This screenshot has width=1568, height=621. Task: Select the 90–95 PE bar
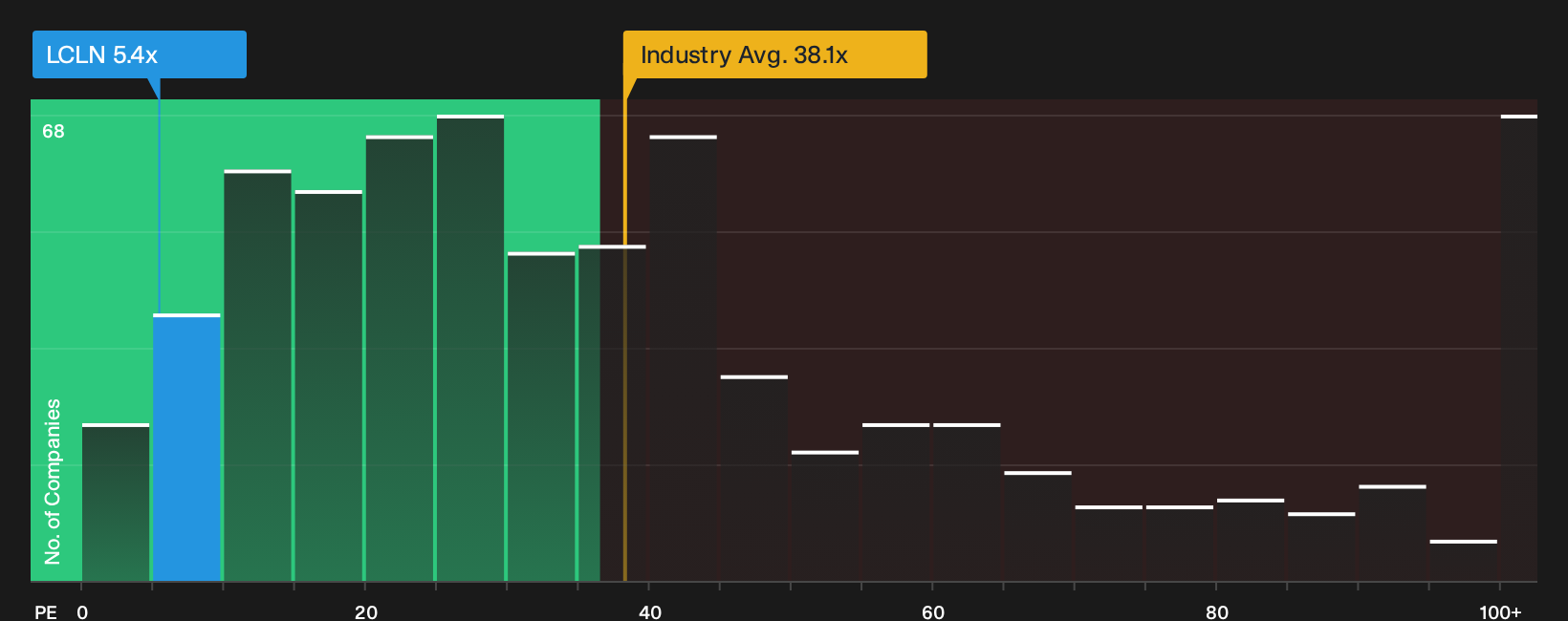click(x=1392, y=533)
